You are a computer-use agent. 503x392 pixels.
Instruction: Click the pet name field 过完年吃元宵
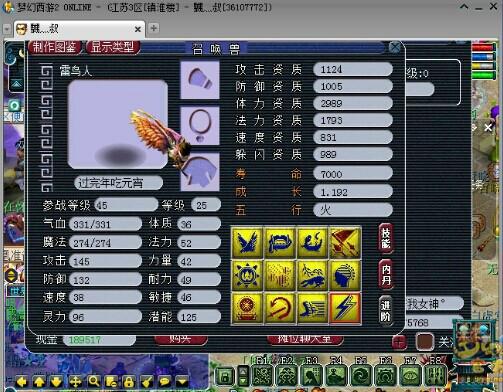tap(119, 183)
